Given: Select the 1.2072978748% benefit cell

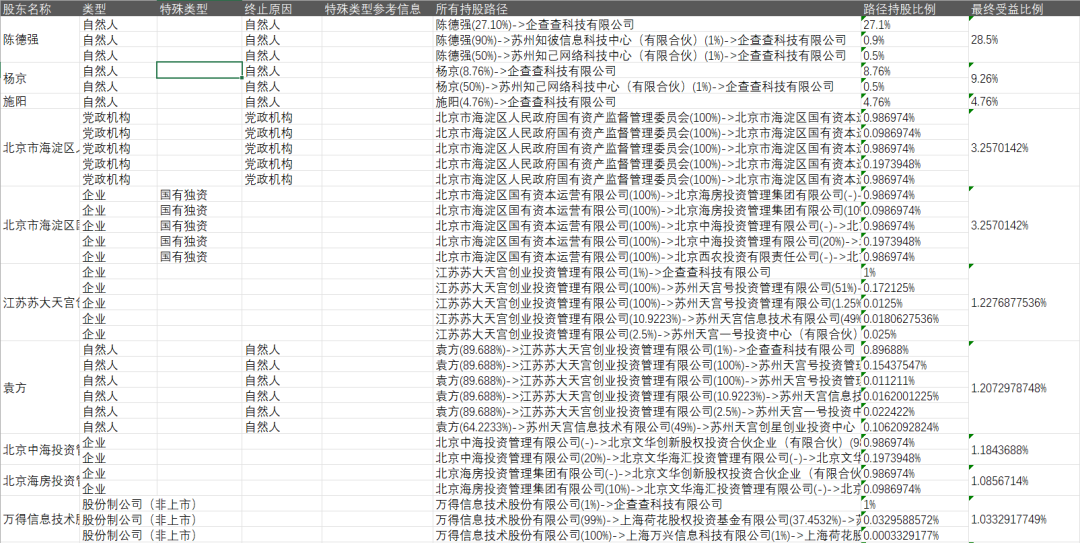Looking at the screenshot, I should (1024, 388).
